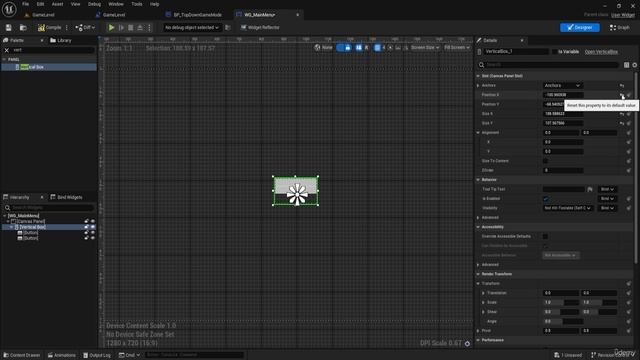Screen dimensions: 640x360
Task: Select Vertical Box in the Palette results
Action: (x=49, y=67)
